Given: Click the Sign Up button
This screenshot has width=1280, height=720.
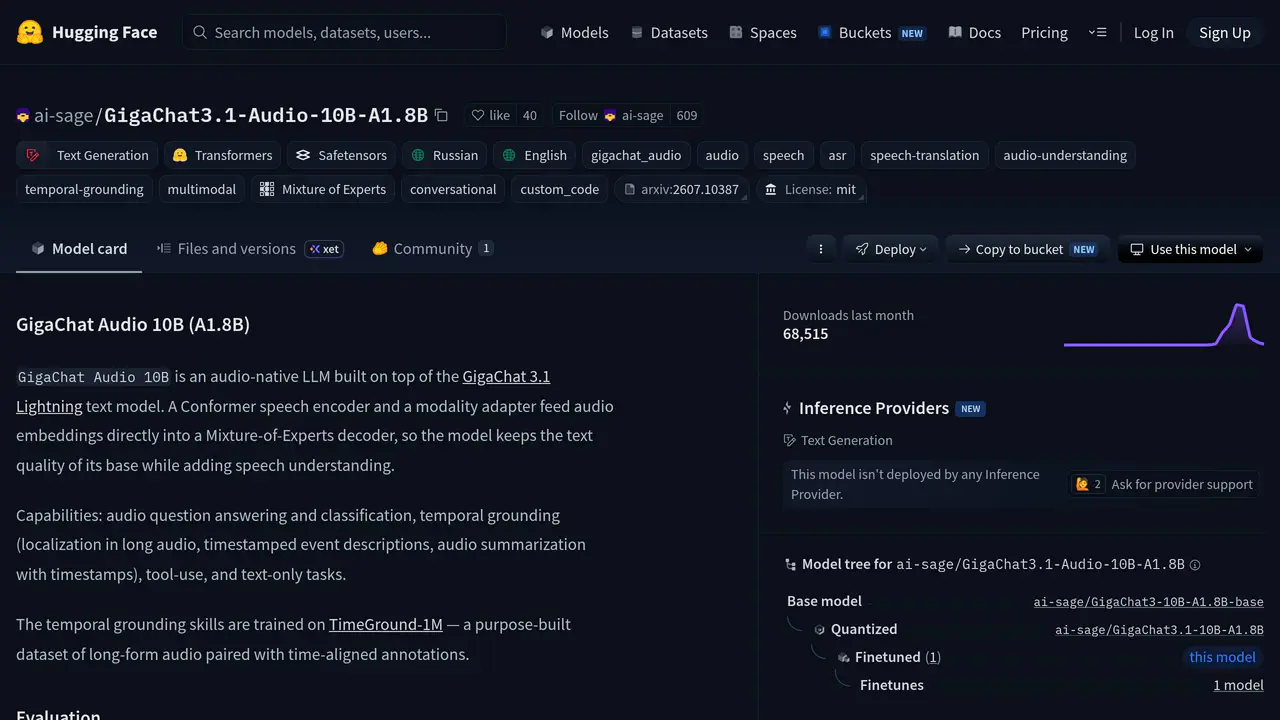Looking at the screenshot, I should (1225, 32).
